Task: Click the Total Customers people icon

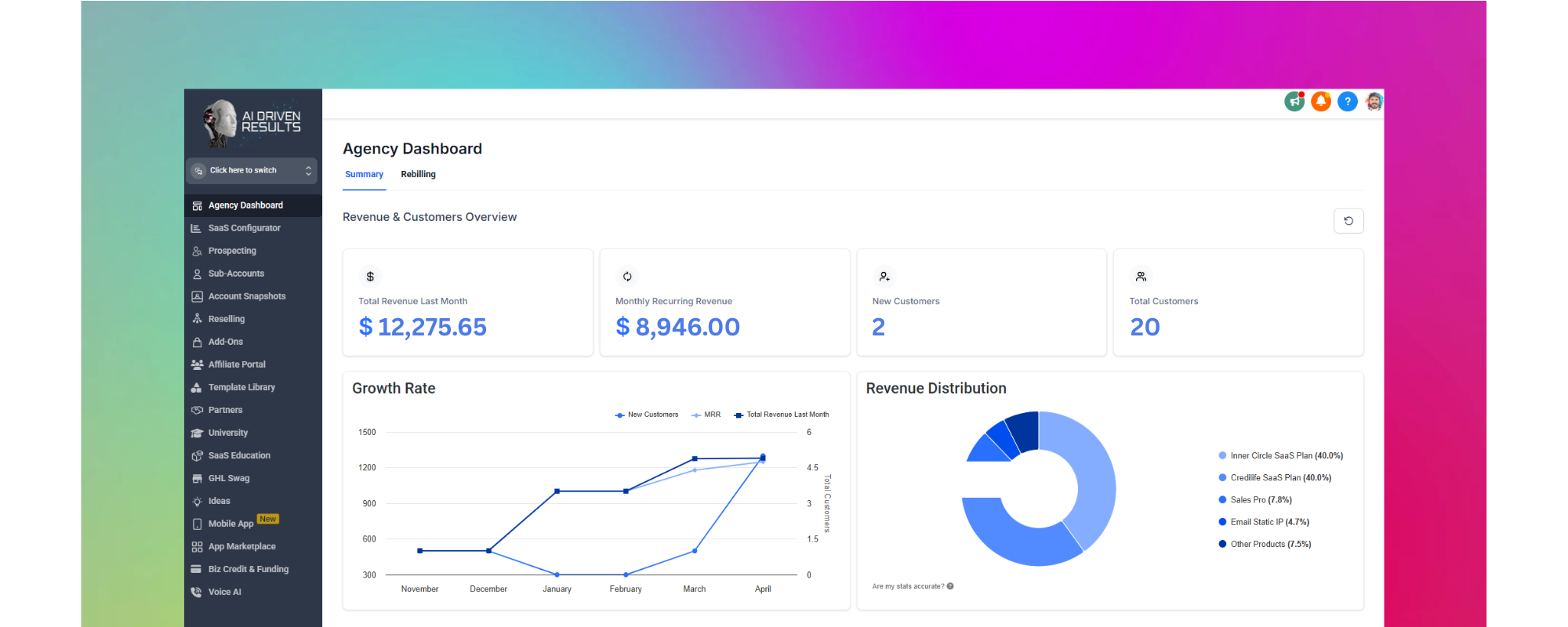Action: (1142, 277)
